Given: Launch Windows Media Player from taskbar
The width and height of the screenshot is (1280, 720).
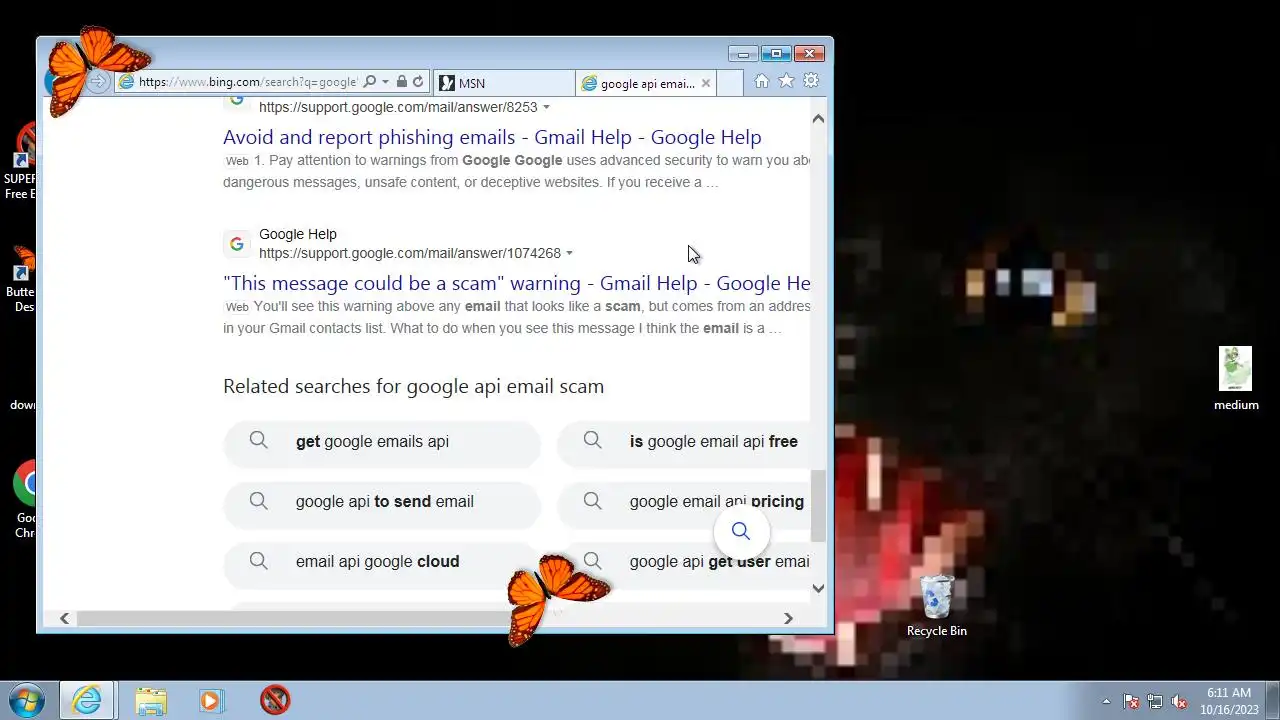Looking at the screenshot, I should [x=211, y=700].
